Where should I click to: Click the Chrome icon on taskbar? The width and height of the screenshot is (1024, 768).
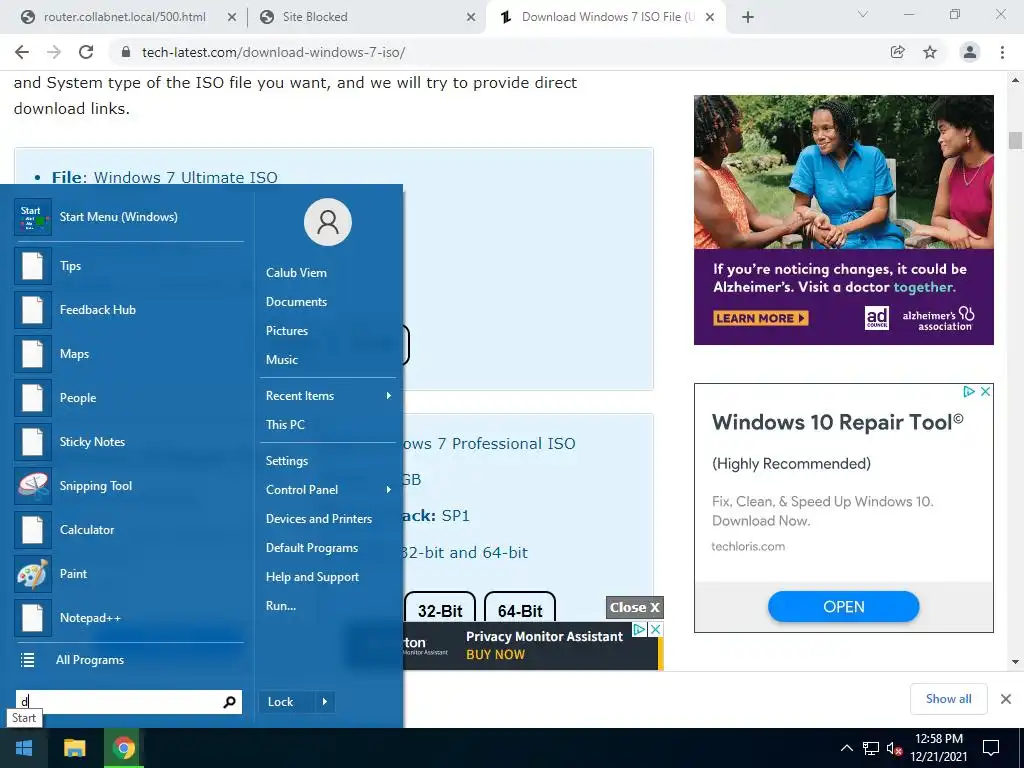point(123,748)
